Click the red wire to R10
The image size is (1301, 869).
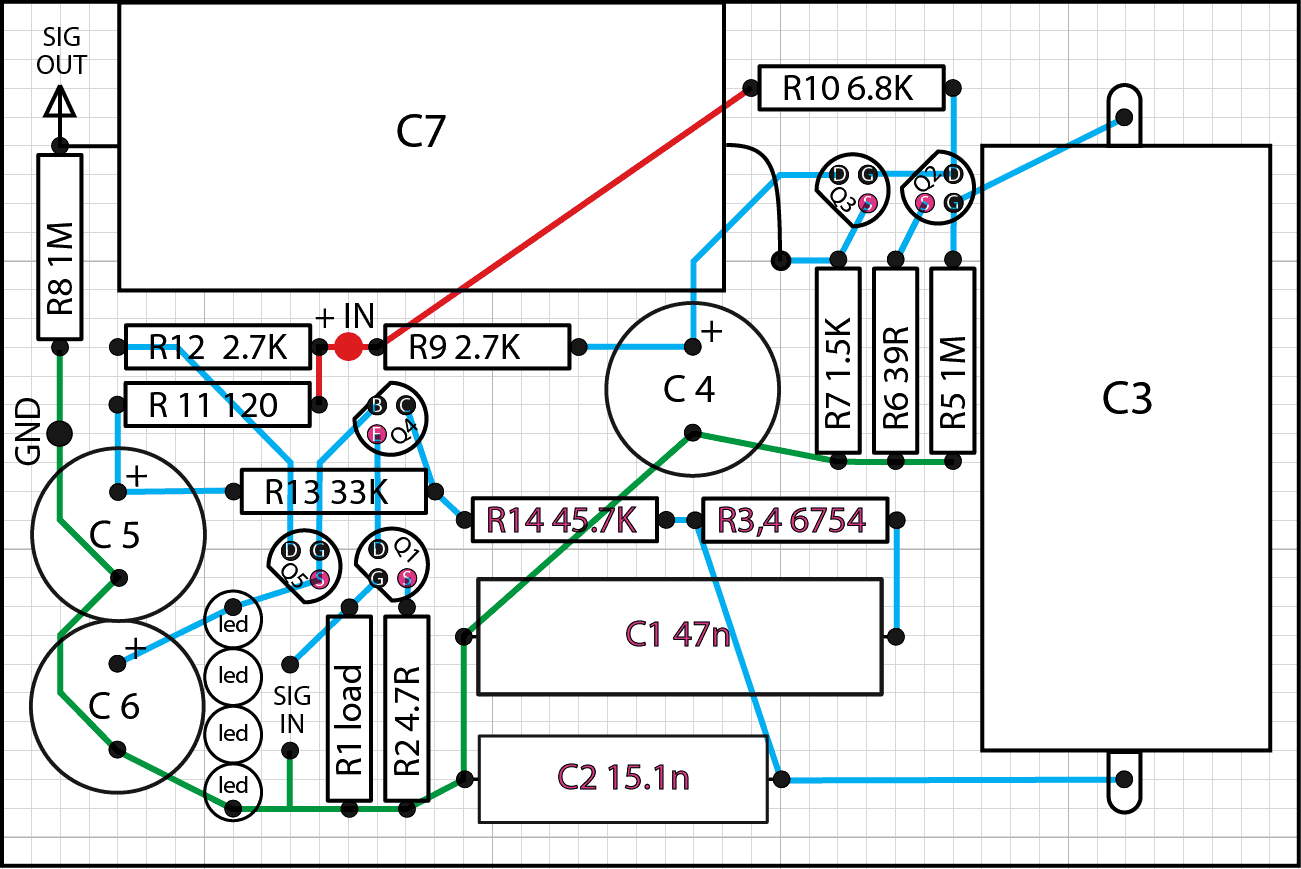563,217
